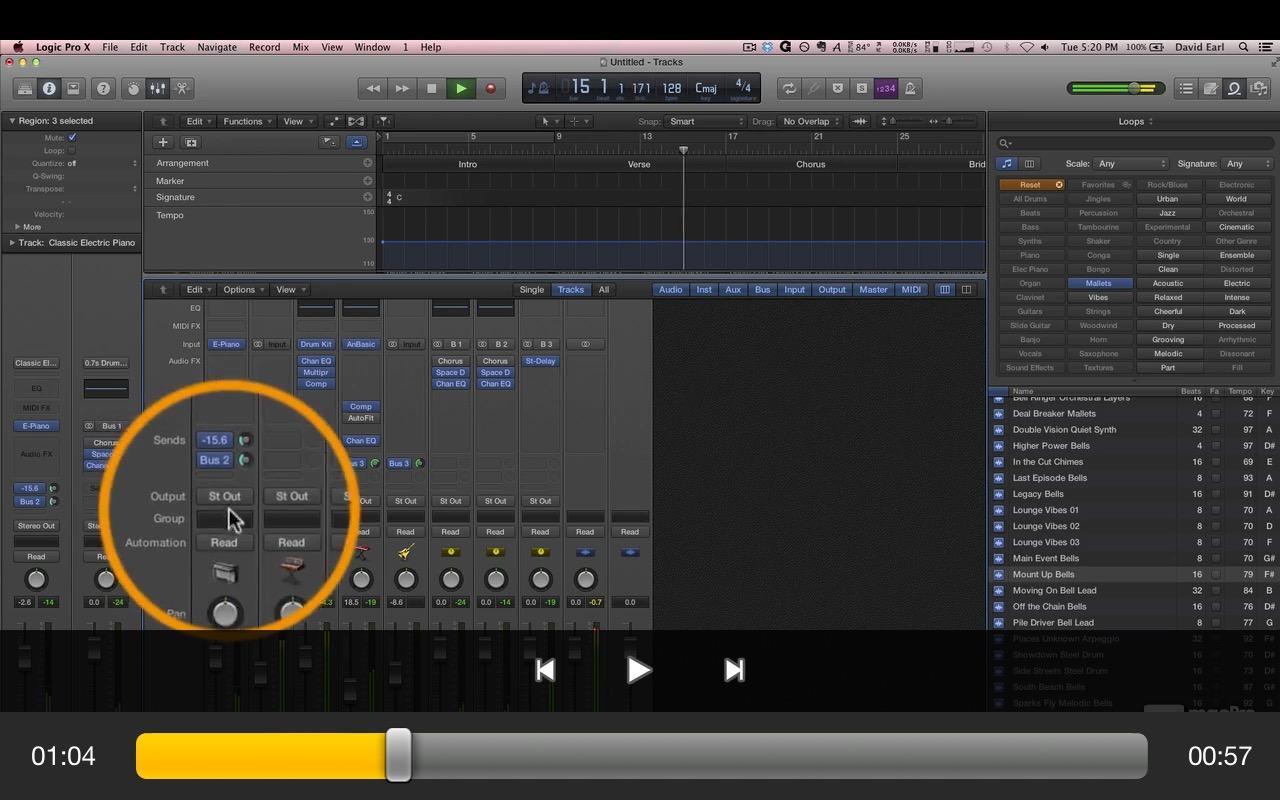Toggle the Audio channel strip filter
The image size is (1280, 800).
coord(670,290)
